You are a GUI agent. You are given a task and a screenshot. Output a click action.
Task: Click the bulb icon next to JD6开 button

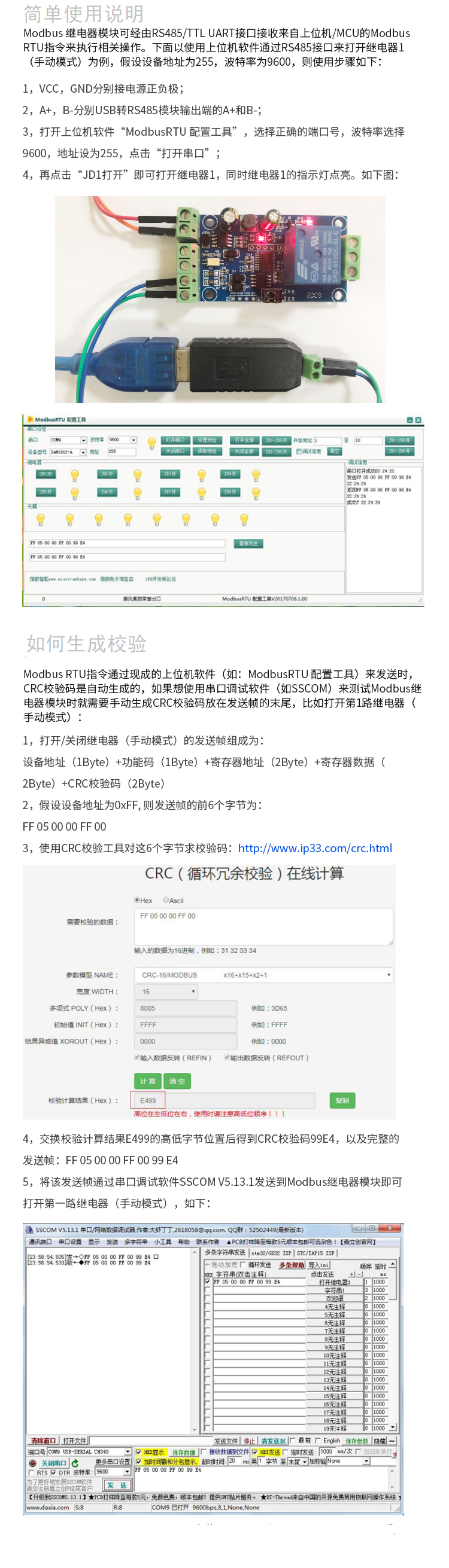[138, 493]
